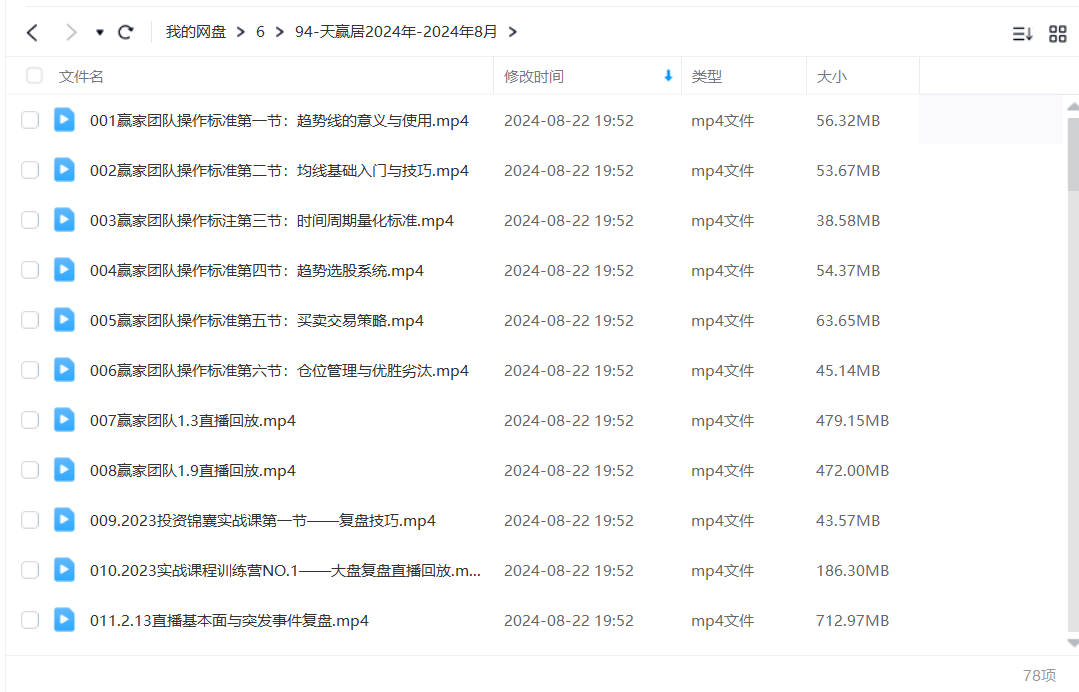The height and width of the screenshot is (692, 1079).
Task: Click video icon of 009 复盘技巧
Action: tap(64, 519)
